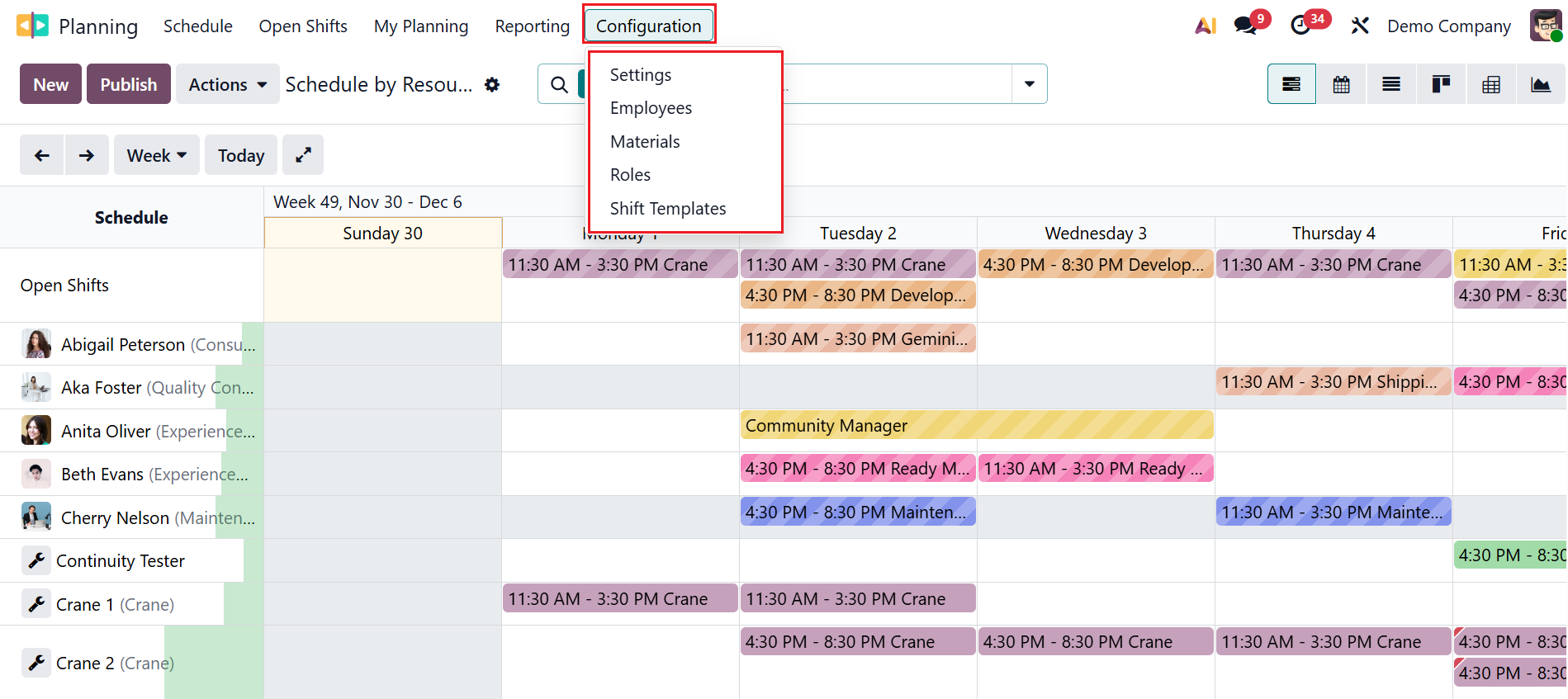1568x699 pixels.
Task: Switch to Gantt view
Action: pos(1291,84)
